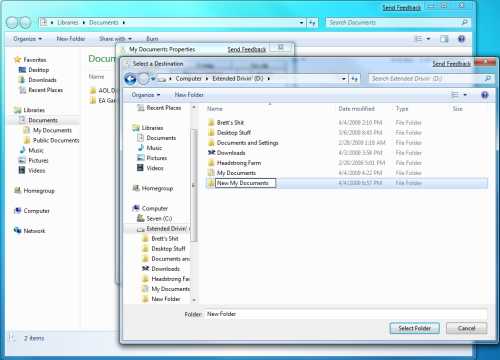
Task: Select Libraries in dialog navigation pane
Action: click(x=152, y=128)
